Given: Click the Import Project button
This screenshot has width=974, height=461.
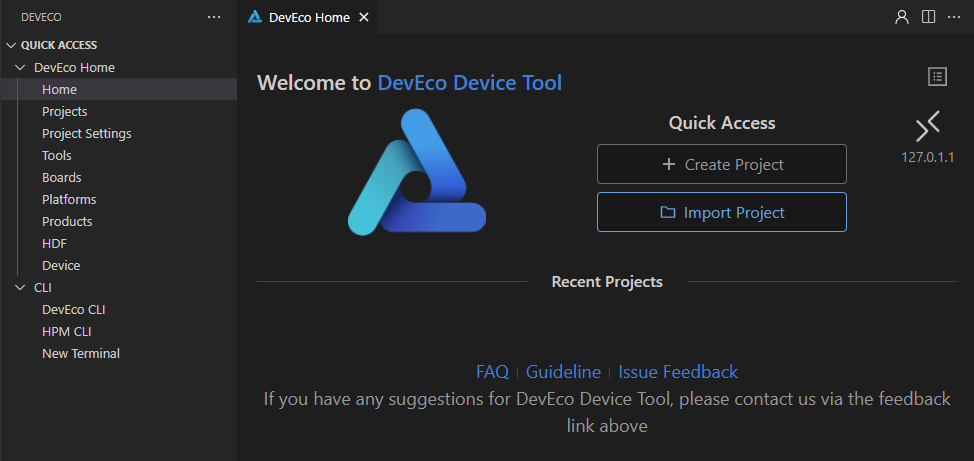Looking at the screenshot, I should (x=721, y=212).
